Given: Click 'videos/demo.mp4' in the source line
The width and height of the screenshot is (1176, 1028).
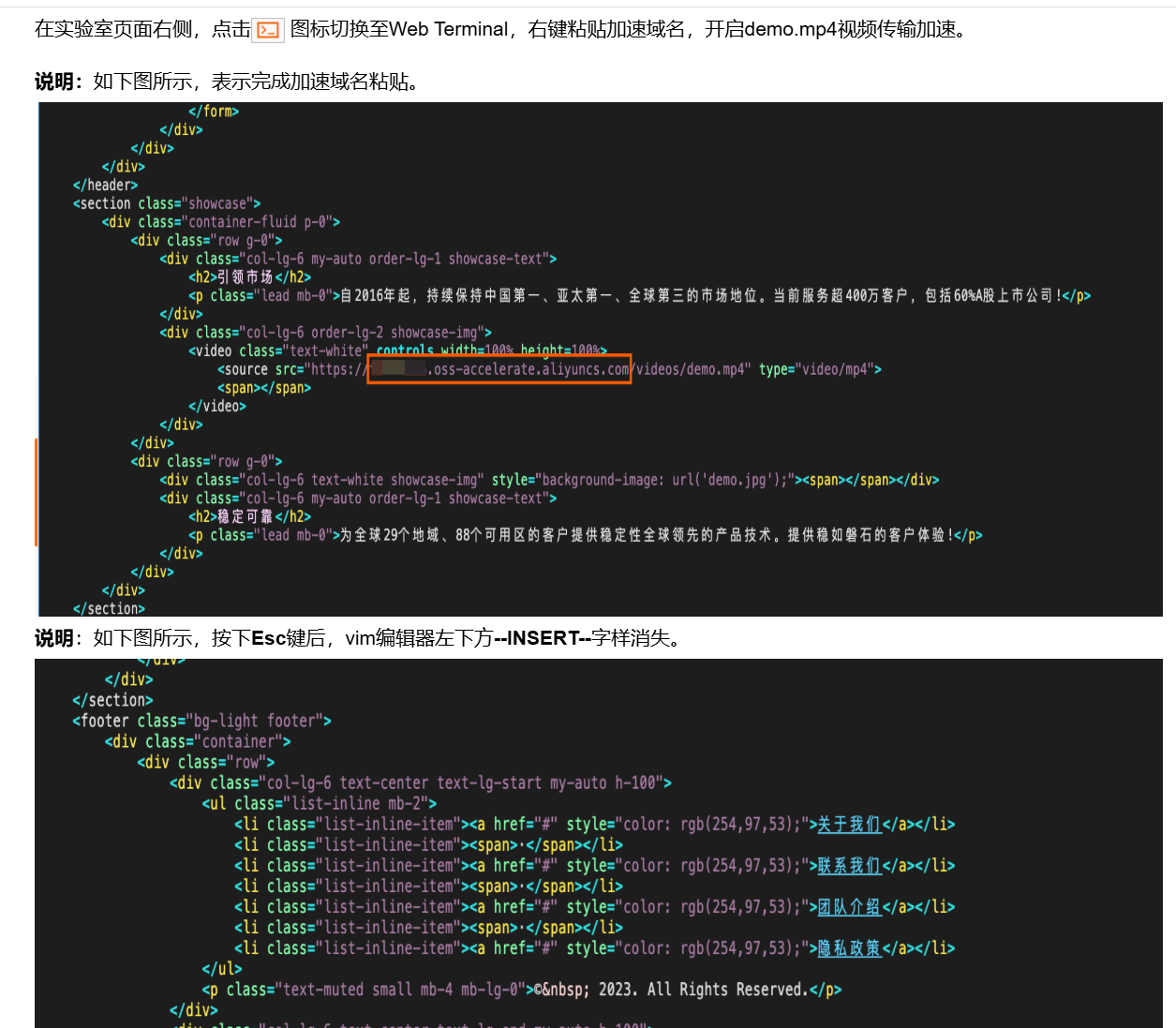Looking at the screenshot, I should pyautogui.click(x=691, y=369).
